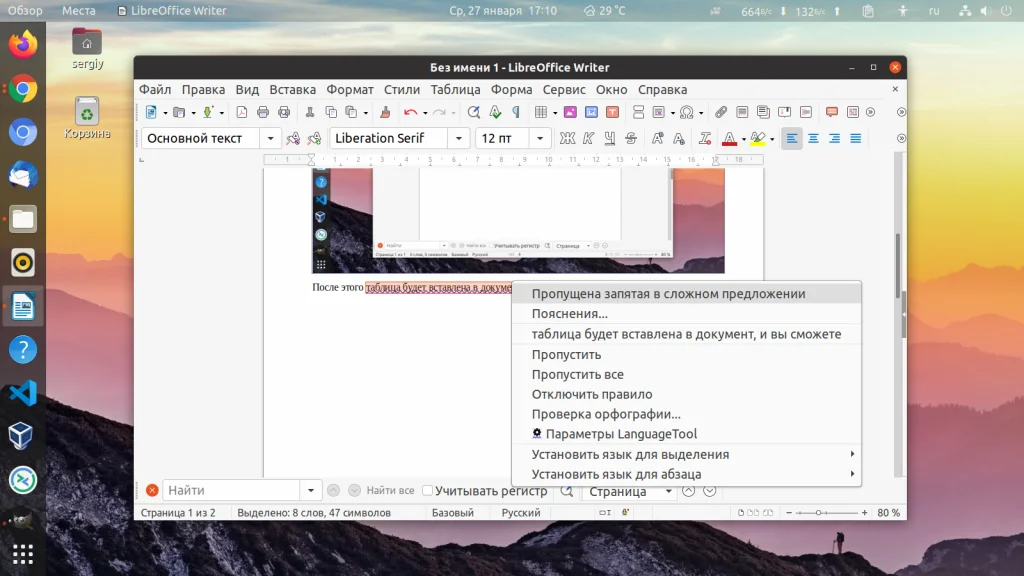This screenshot has height=576, width=1024.
Task: Export the document directly as PDF
Action: click(241, 112)
